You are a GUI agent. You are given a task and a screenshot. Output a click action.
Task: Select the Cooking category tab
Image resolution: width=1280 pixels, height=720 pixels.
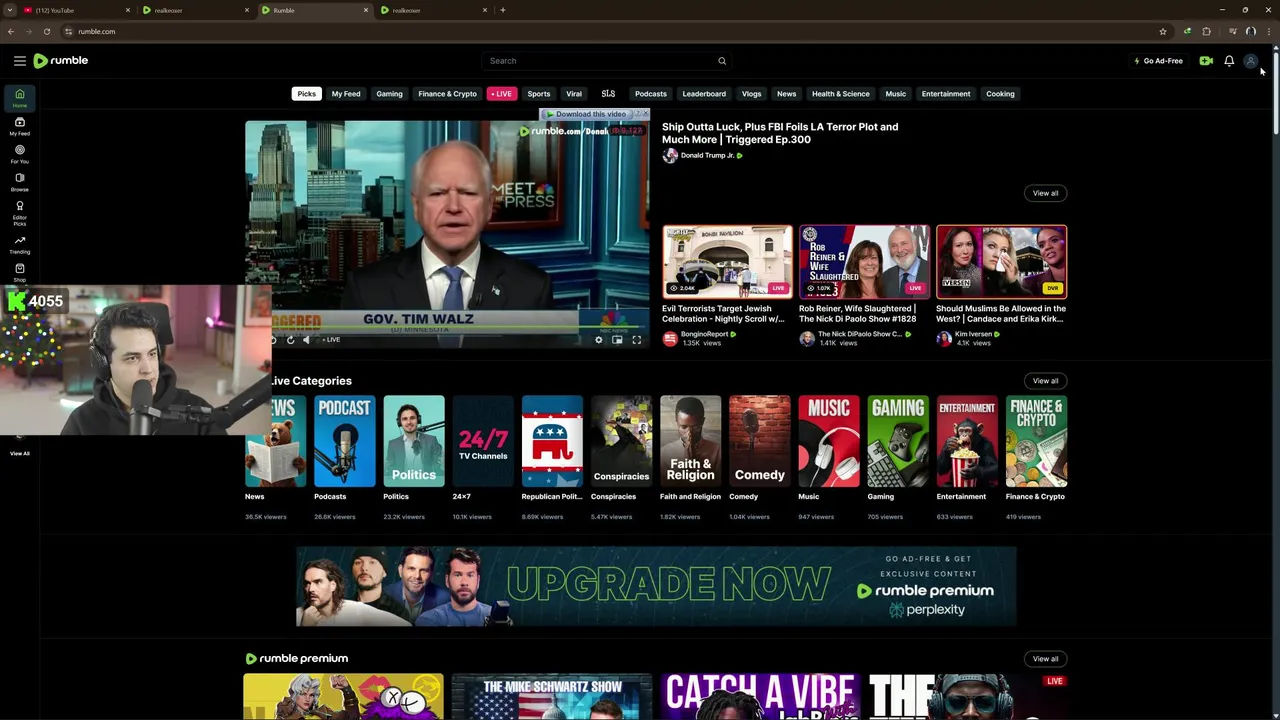point(1000,94)
